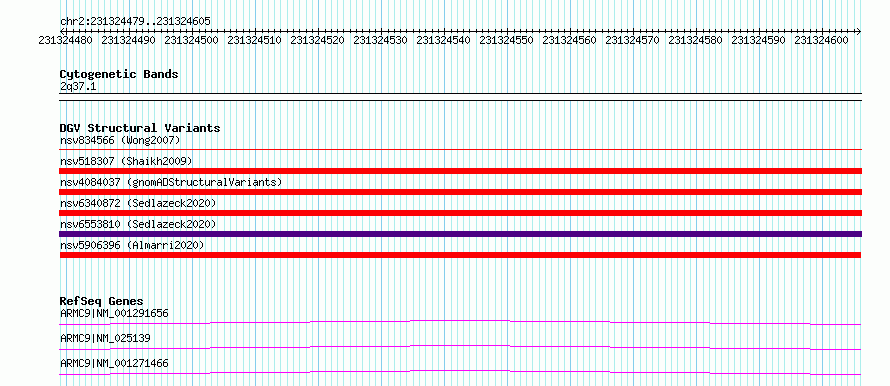Select the red bar for nsv518307
Screen dimensions: 890x386
[460, 171]
